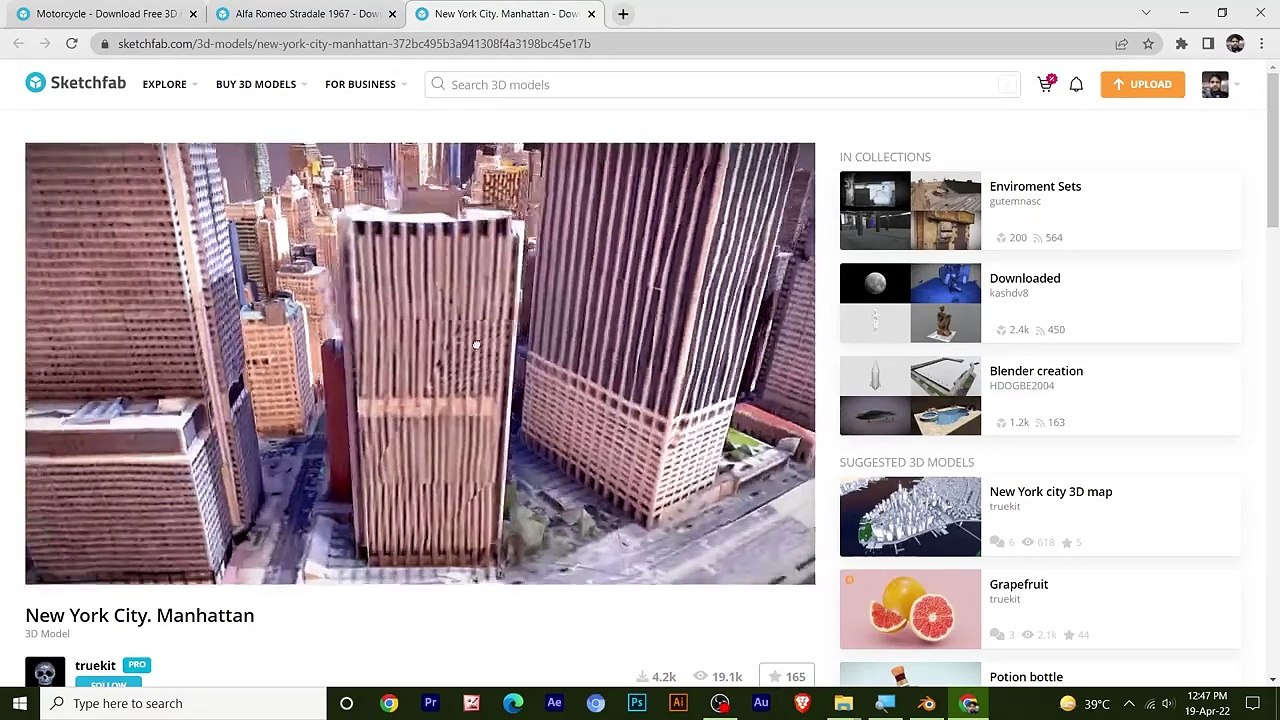Toggle Chrome side panel icon
Viewport: 1280px width, 720px height.
pyautogui.click(x=1208, y=44)
